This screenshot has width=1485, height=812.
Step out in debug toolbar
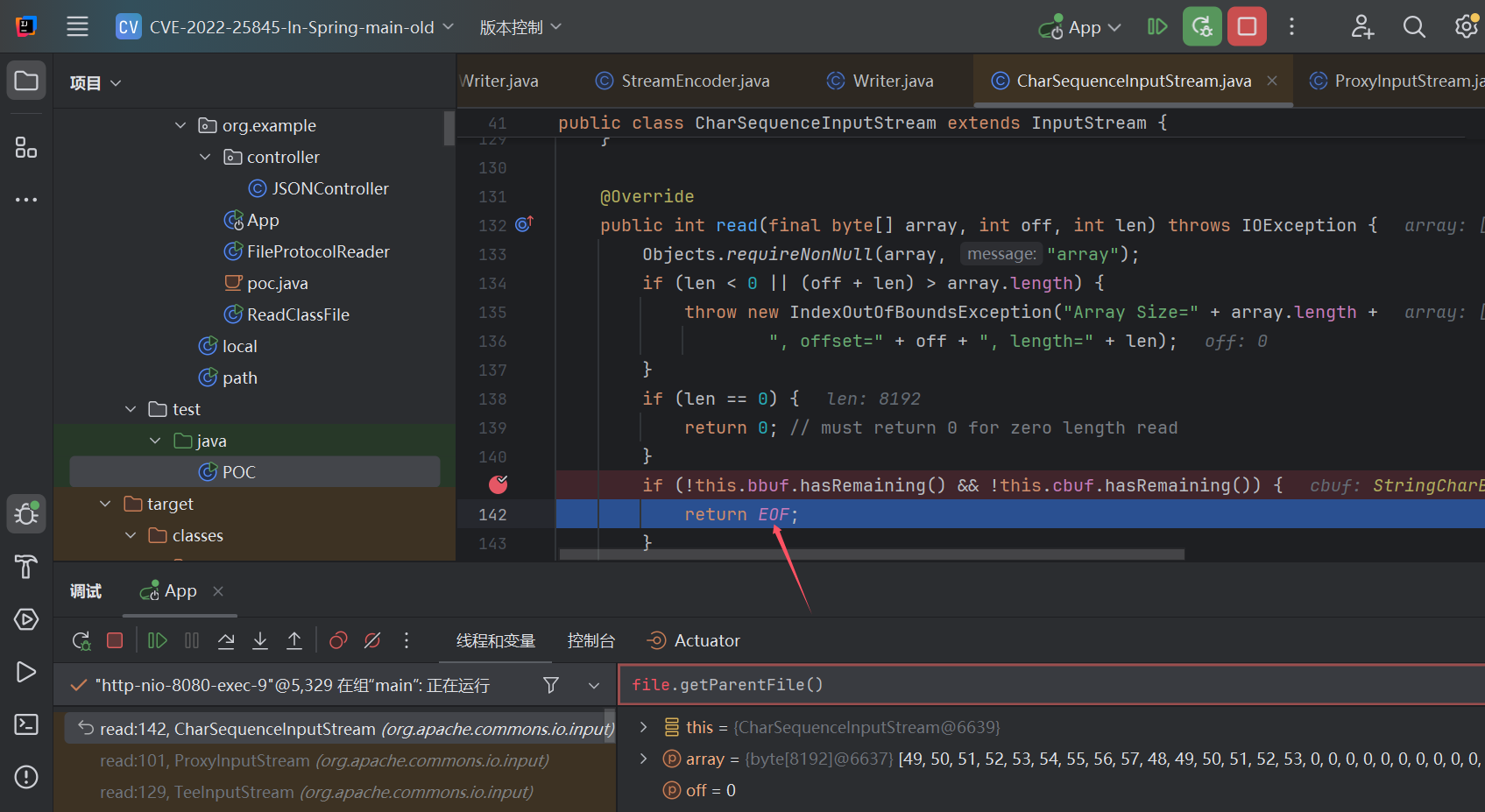coord(294,640)
